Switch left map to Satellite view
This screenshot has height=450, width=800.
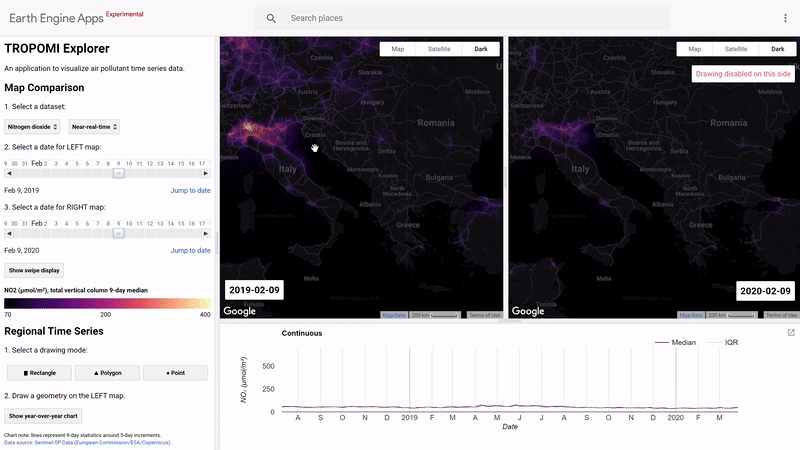point(439,49)
